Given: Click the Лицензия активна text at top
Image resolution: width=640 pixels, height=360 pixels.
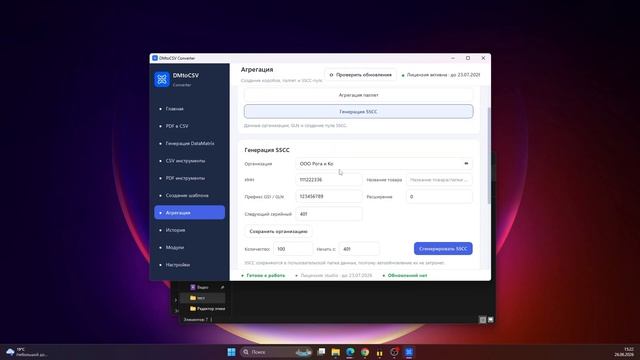Looking at the screenshot, I should [x=443, y=75].
